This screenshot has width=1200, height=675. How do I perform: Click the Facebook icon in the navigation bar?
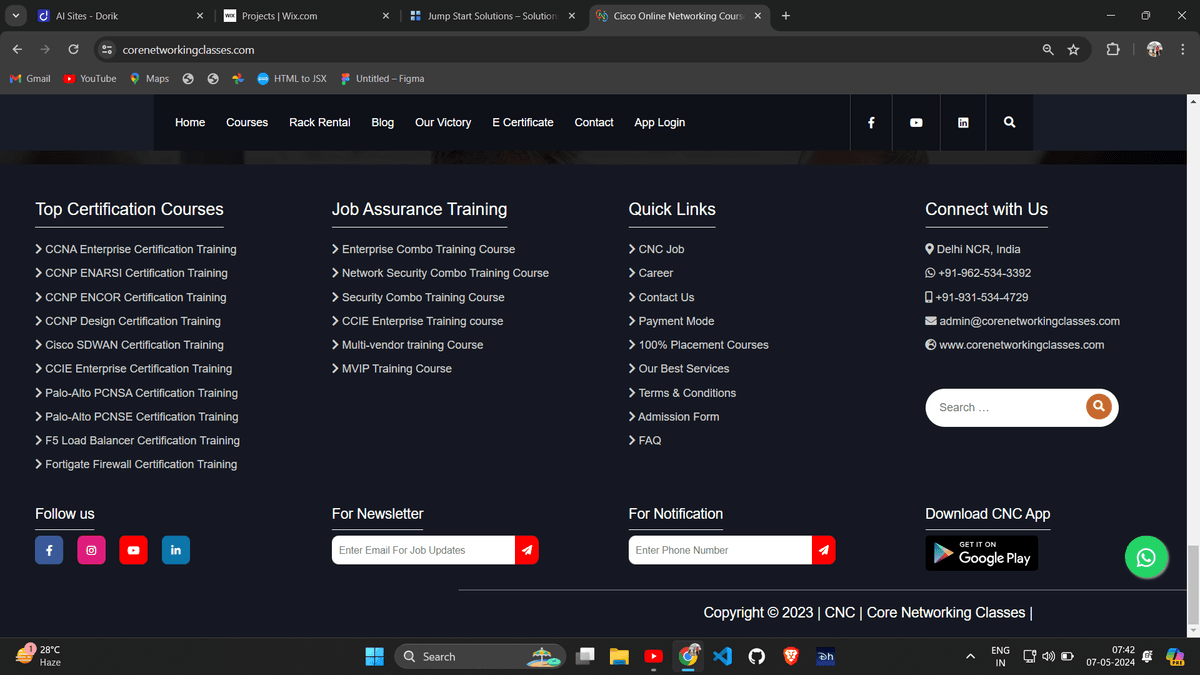tap(871, 122)
